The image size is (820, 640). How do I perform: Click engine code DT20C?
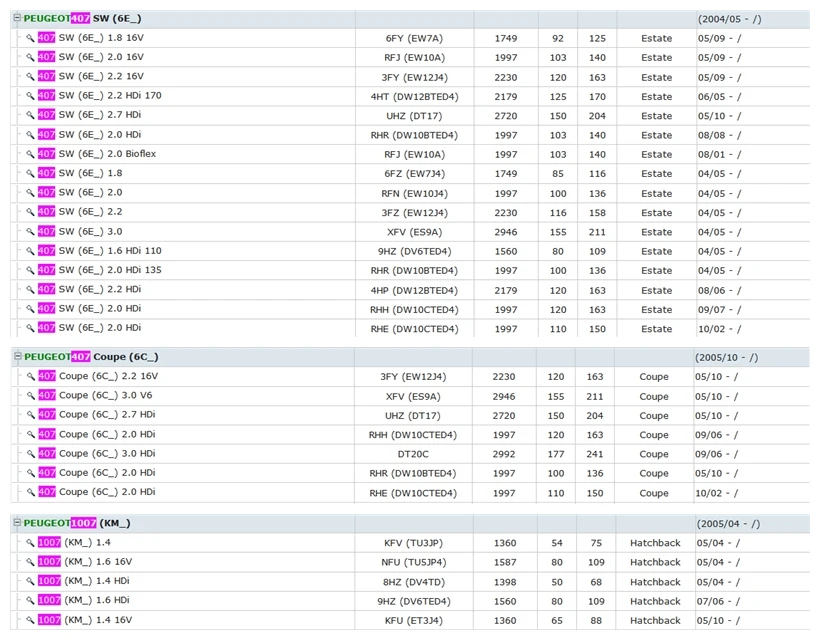pos(413,454)
